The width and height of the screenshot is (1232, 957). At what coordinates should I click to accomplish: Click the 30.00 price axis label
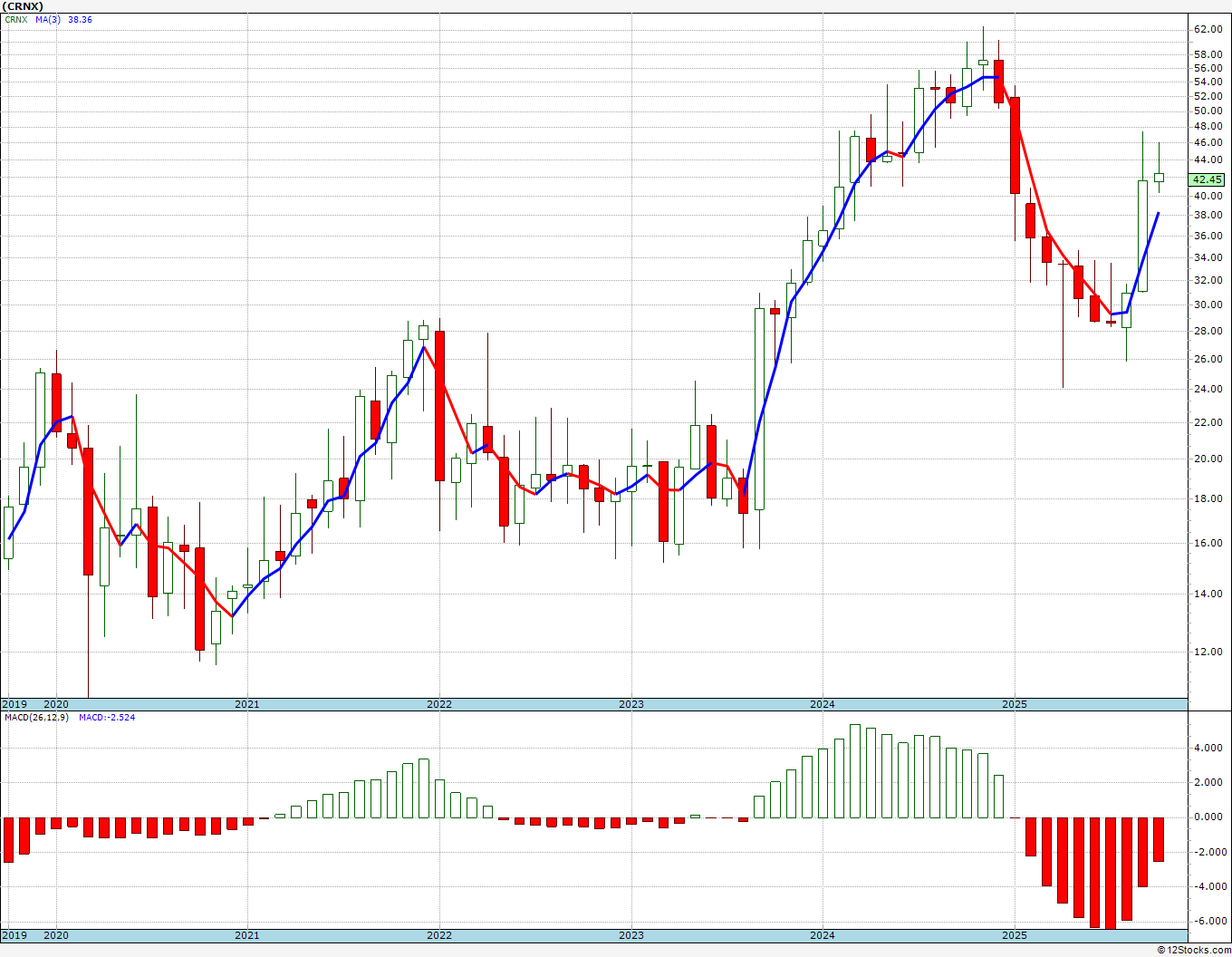1208,305
